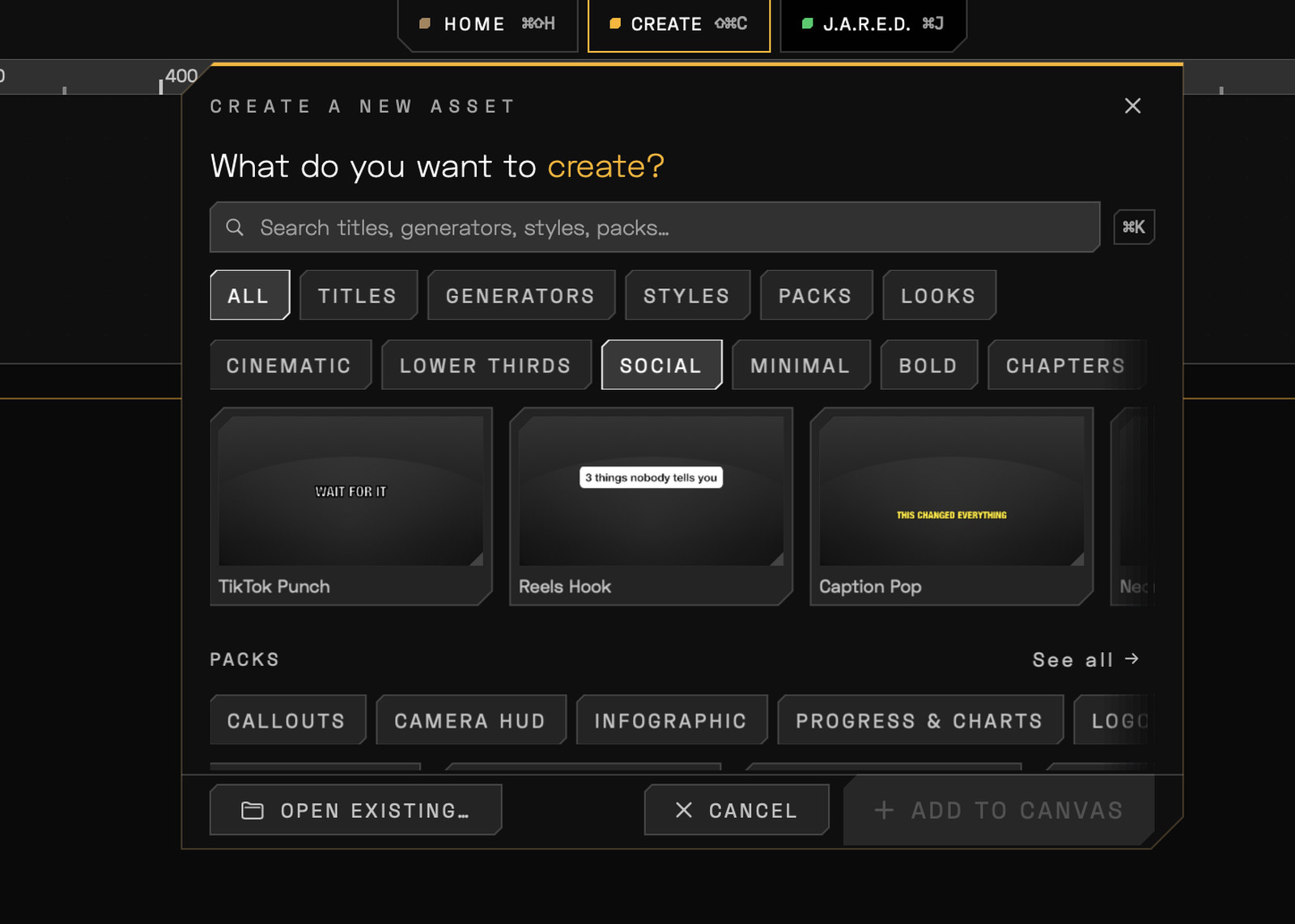Screen dimensions: 1295x924
Task: Open the INFOGRAPHIC pack
Action: pos(671,719)
